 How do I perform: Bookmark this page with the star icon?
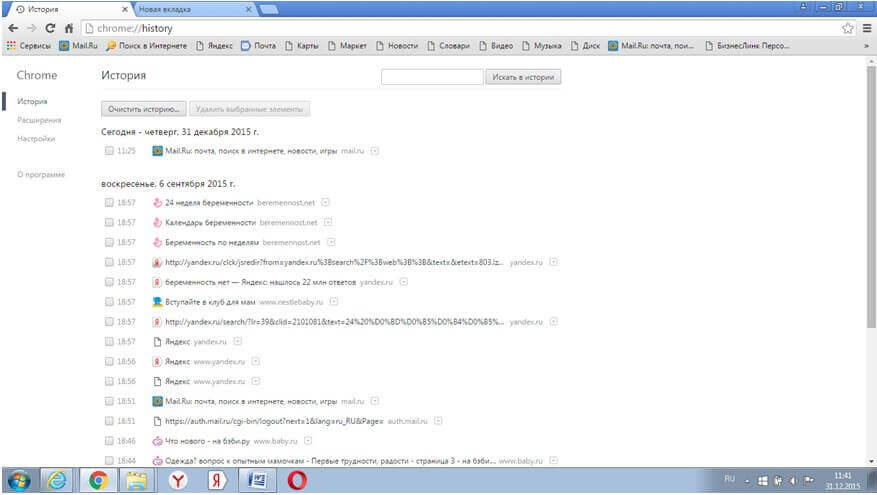pos(848,28)
